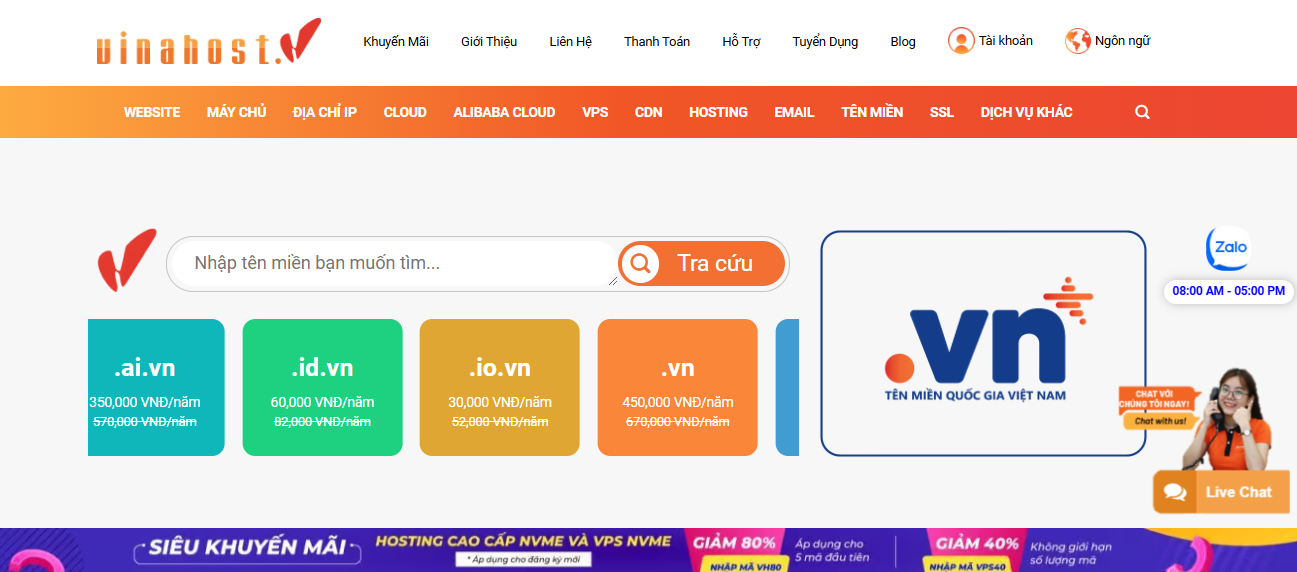Screen dimensions: 1297x572
Task: Click the red V logo beside search box
Action: [127, 260]
